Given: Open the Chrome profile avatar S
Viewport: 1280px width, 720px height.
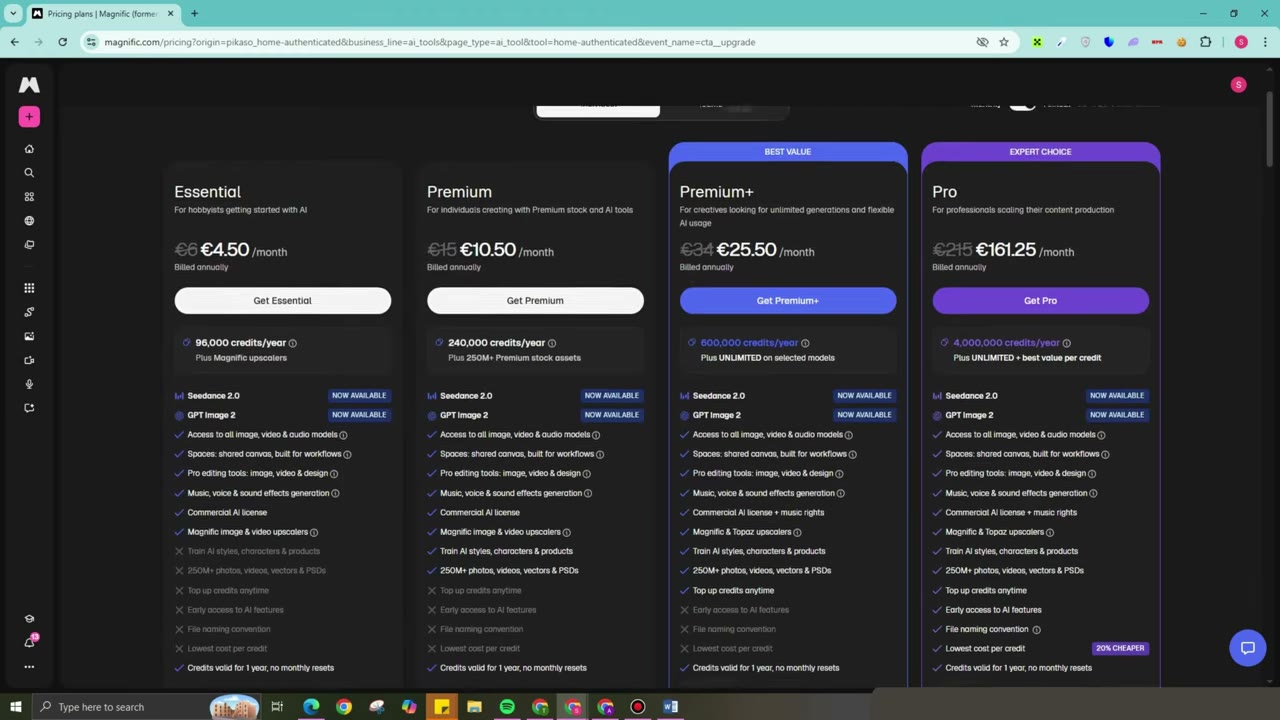Looking at the screenshot, I should (1241, 42).
